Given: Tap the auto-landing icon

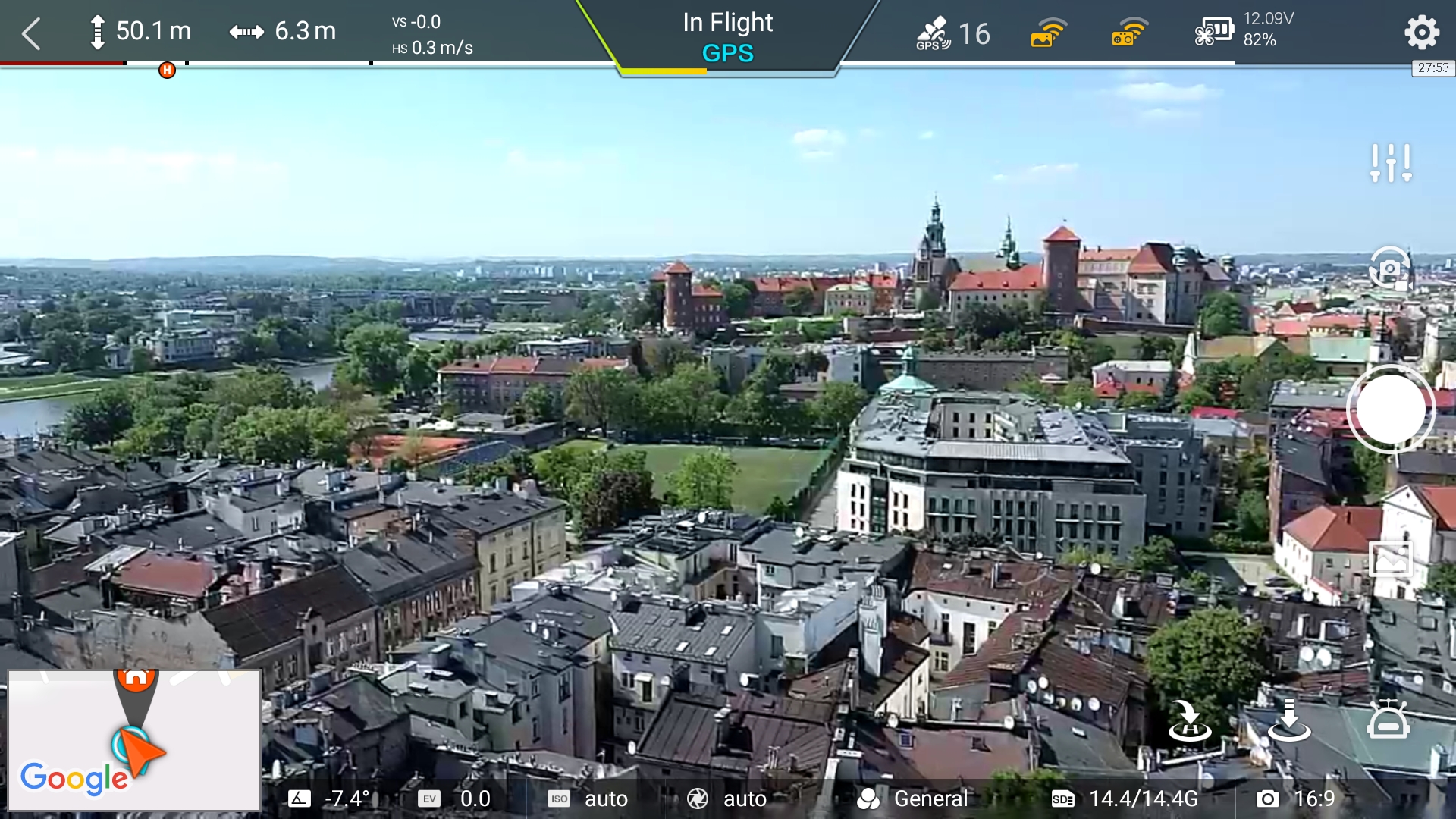Looking at the screenshot, I should (1289, 720).
